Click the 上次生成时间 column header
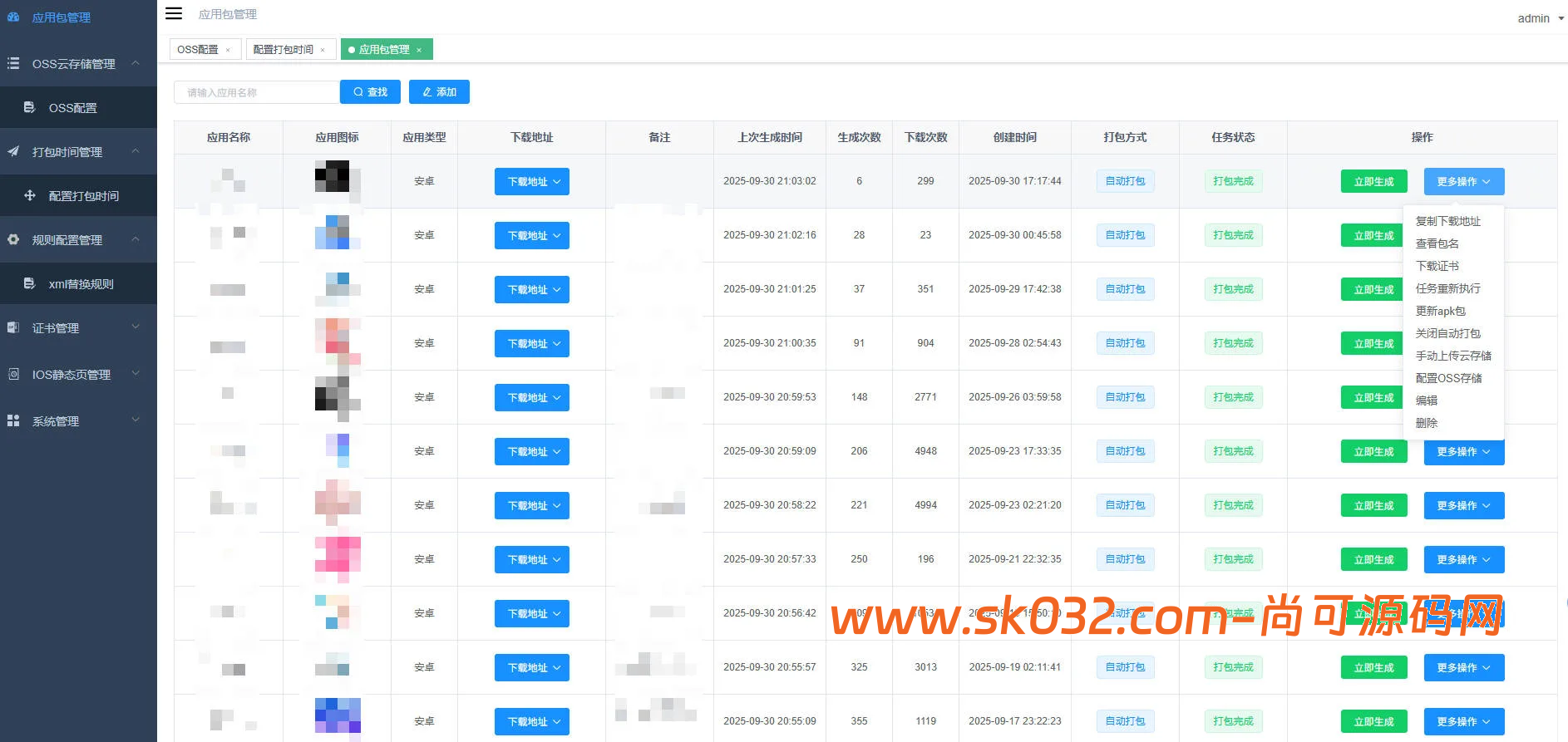The width and height of the screenshot is (1568, 742). (x=770, y=137)
